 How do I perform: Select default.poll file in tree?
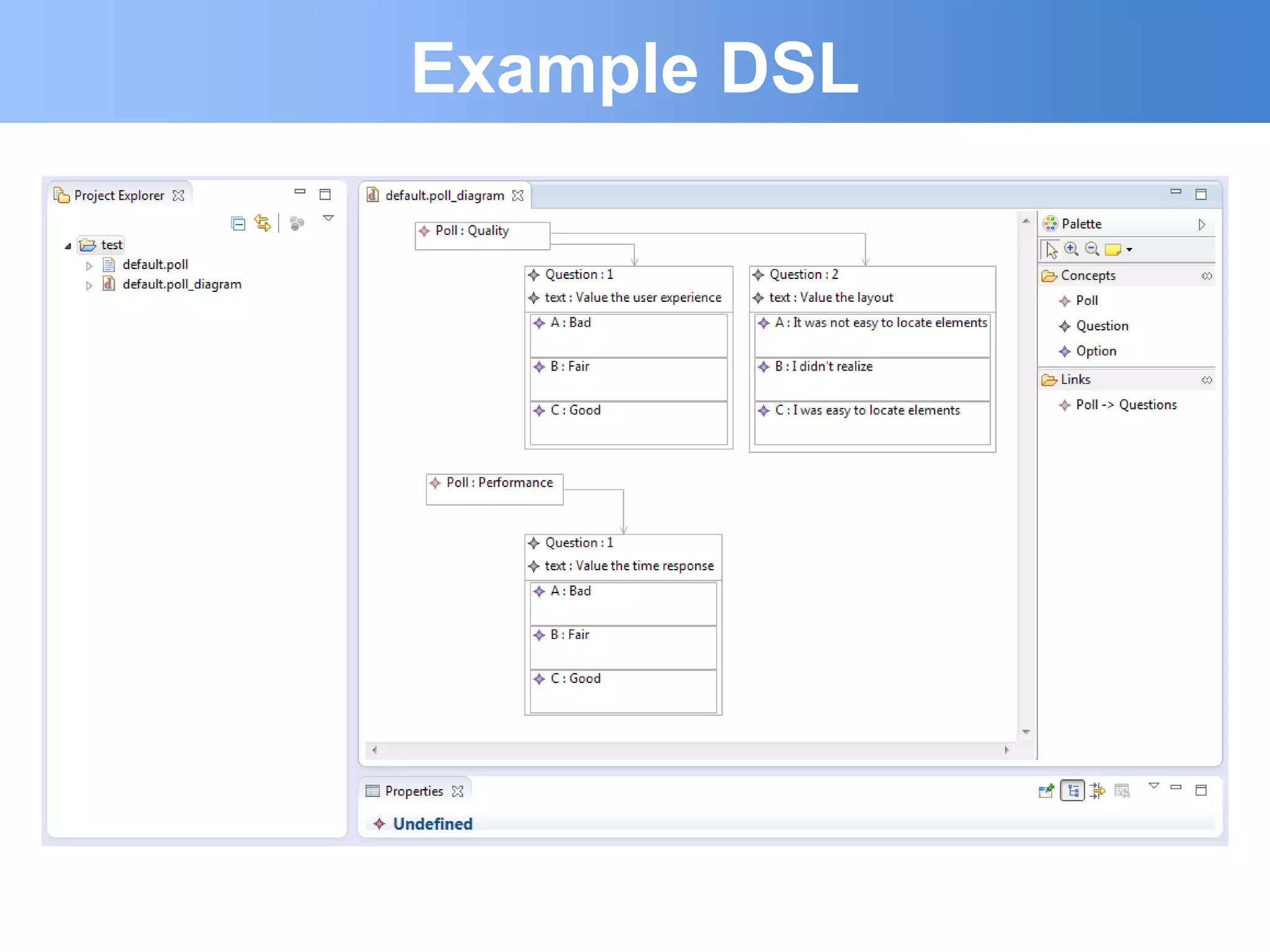point(155,265)
